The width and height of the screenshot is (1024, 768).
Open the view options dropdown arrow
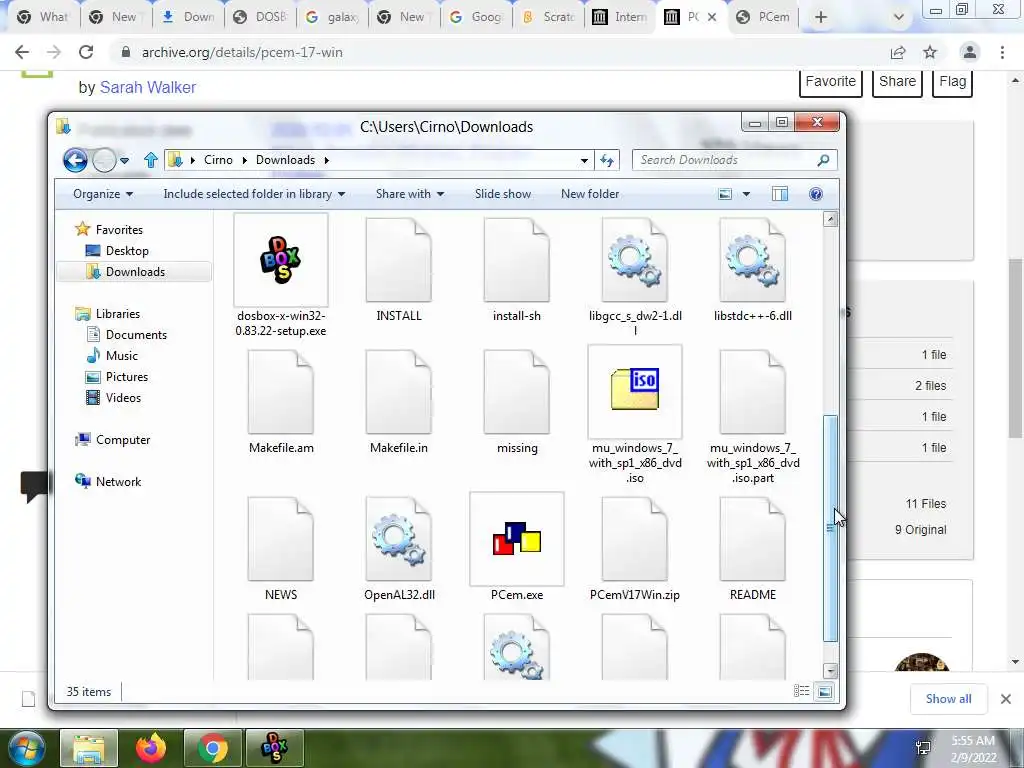click(746, 194)
